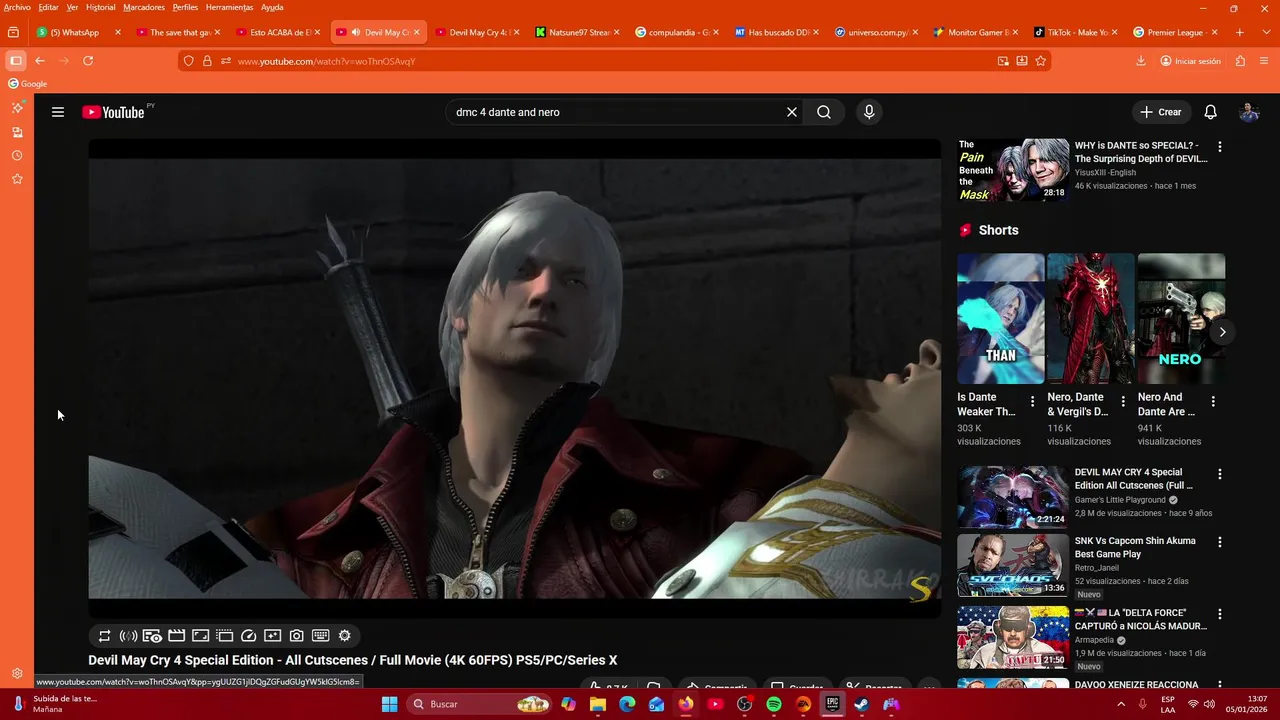
Task: Start voice search with the microphone
Action: pos(869,112)
